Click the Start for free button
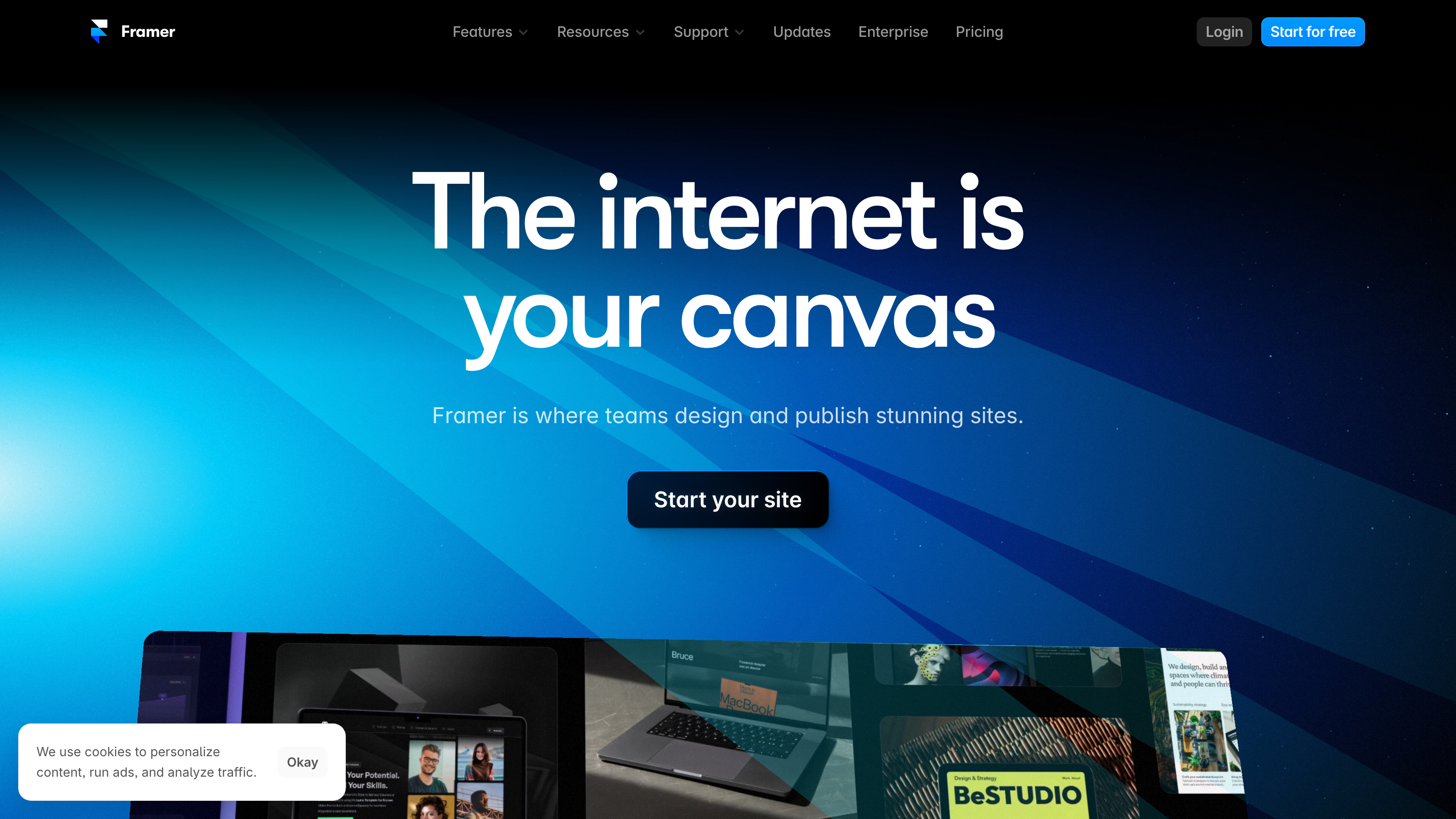This screenshot has height=819, width=1456. pos(1312,32)
